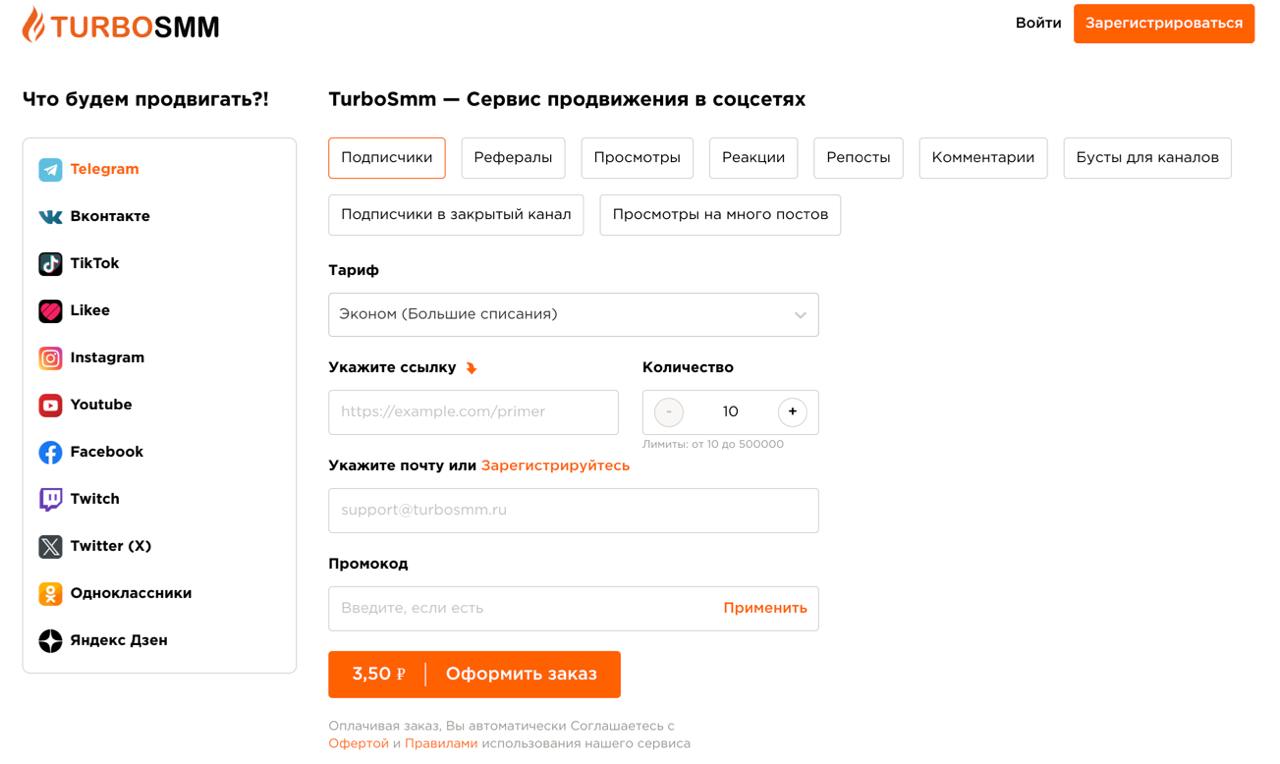Focus the quantity value field showing 10

pyautogui.click(x=730, y=412)
